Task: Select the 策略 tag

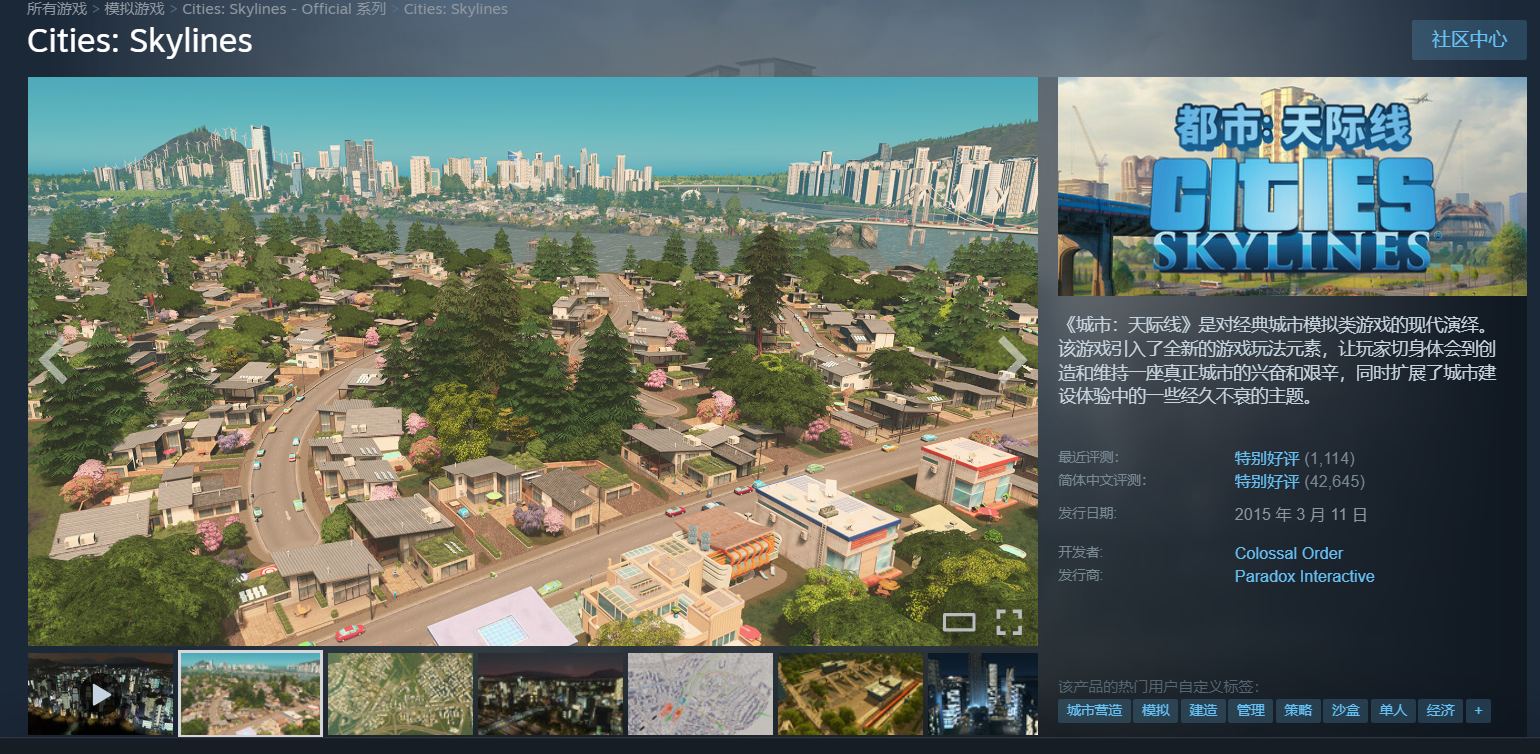Action: pyautogui.click(x=1298, y=711)
